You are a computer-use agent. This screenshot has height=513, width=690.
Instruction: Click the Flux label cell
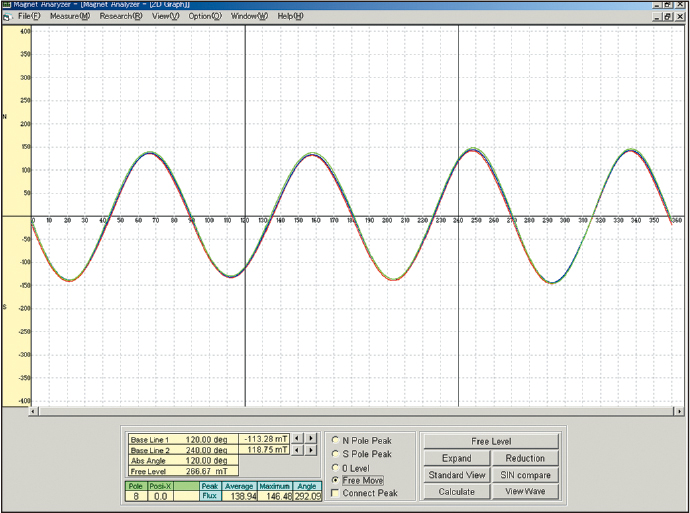pos(210,496)
